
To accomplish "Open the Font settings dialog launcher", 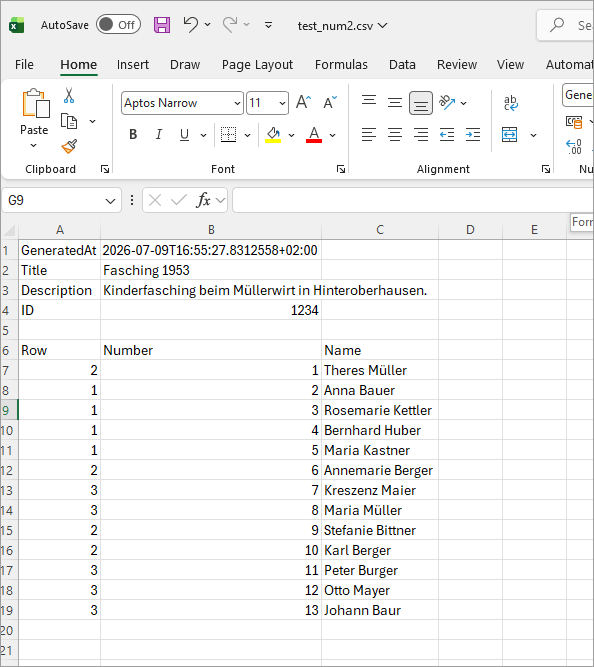I will pos(340,169).
